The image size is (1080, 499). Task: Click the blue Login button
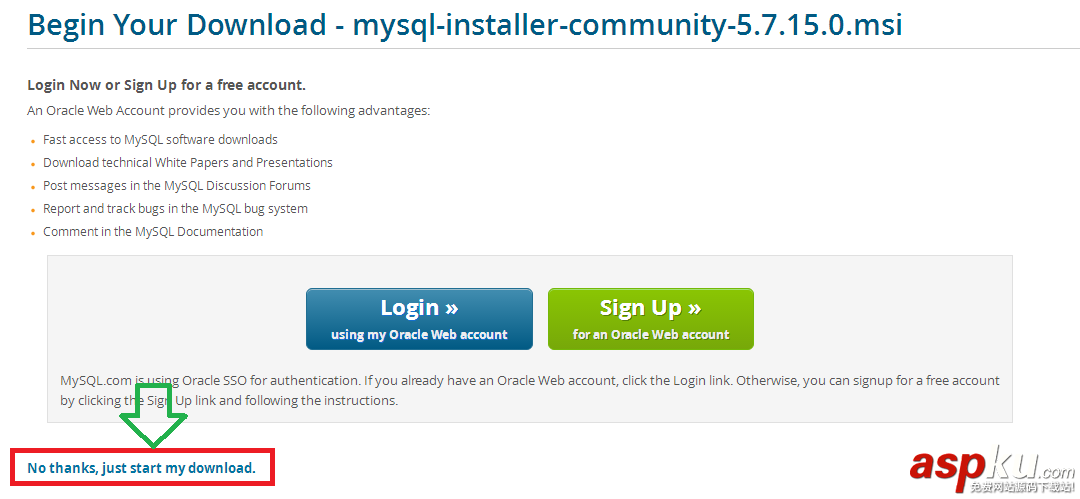(419, 319)
